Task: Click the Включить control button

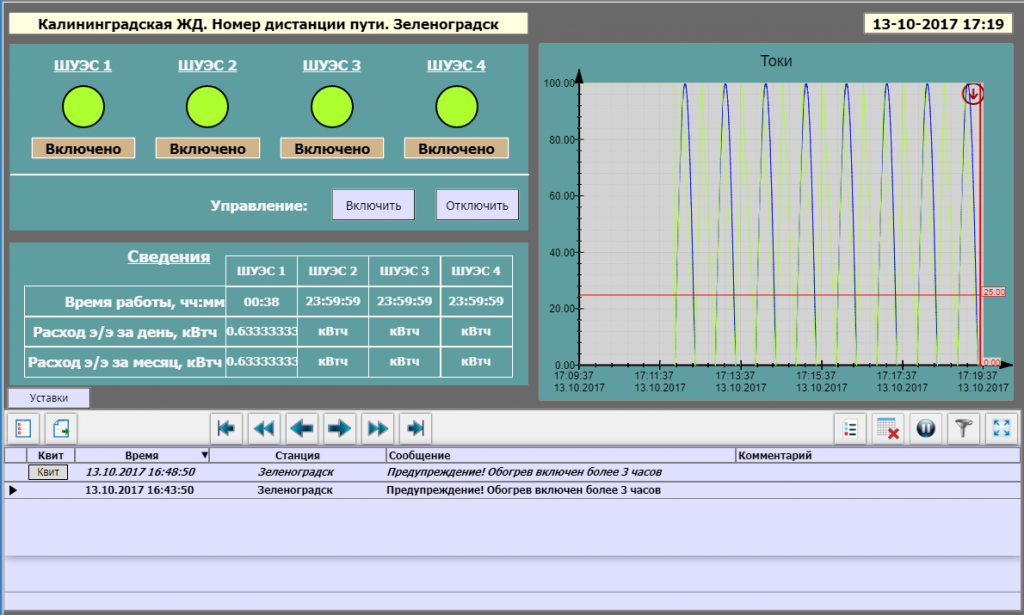Action: point(373,205)
